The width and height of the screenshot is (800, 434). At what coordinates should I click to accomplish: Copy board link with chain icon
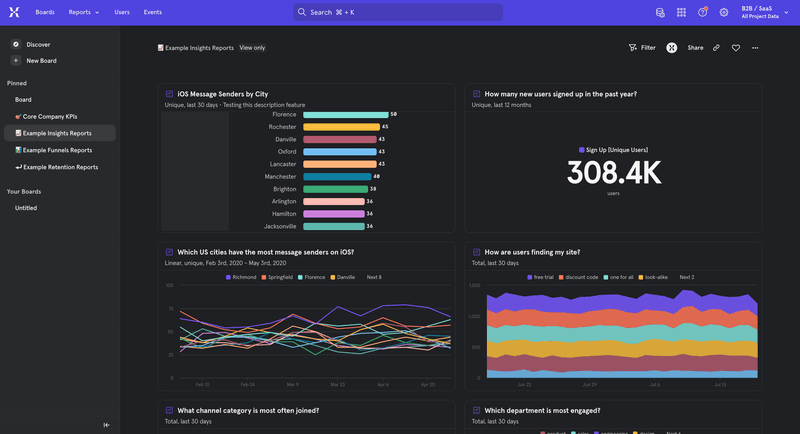click(x=716, y=48)
